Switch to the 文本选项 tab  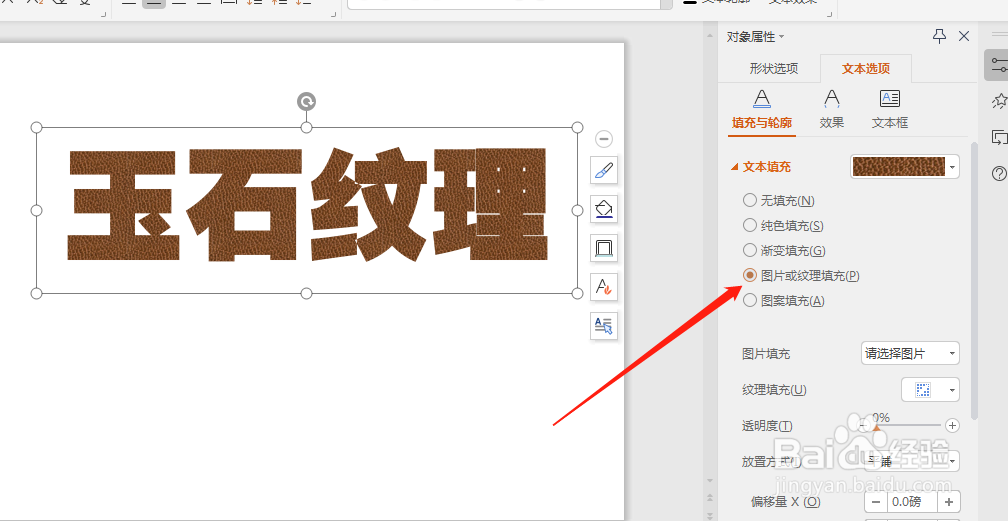coord(866,69)
